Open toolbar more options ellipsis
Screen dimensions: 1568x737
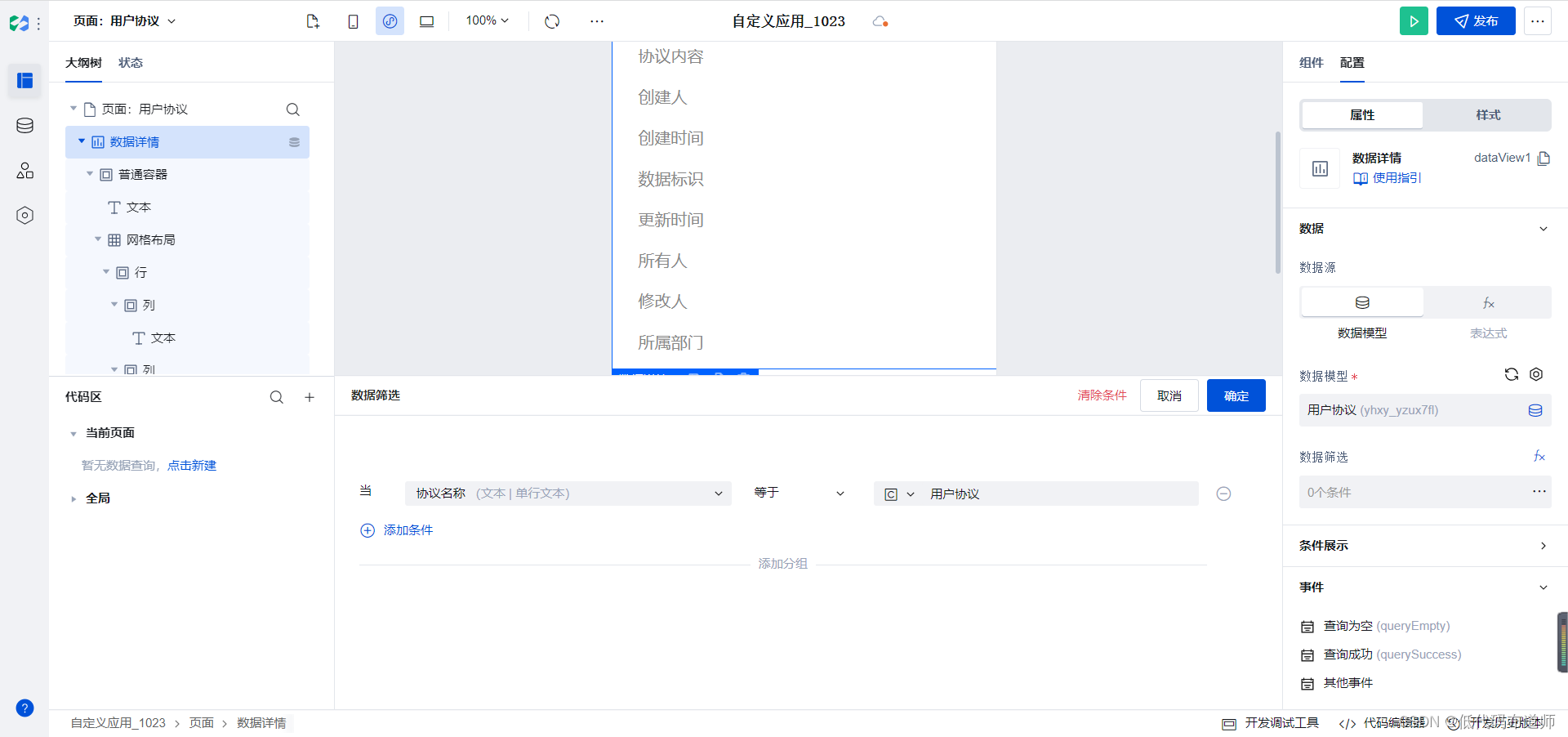point(597,21)
